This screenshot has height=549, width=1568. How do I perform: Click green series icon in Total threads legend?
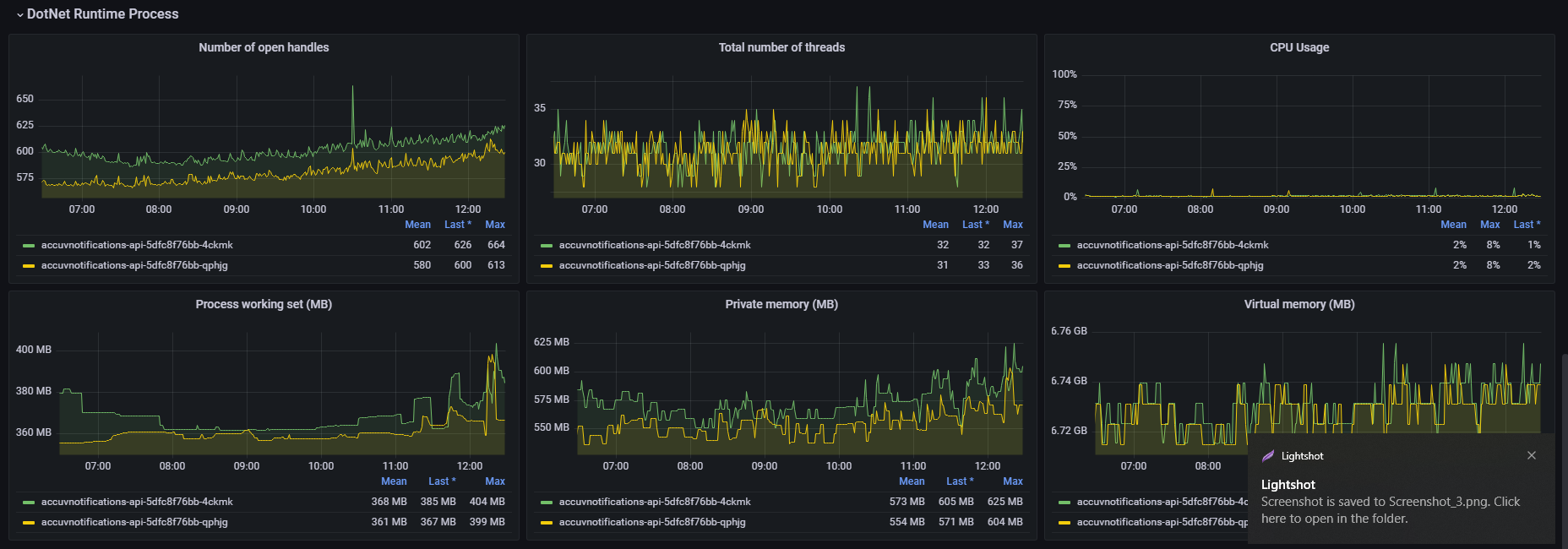coord(546,246)
